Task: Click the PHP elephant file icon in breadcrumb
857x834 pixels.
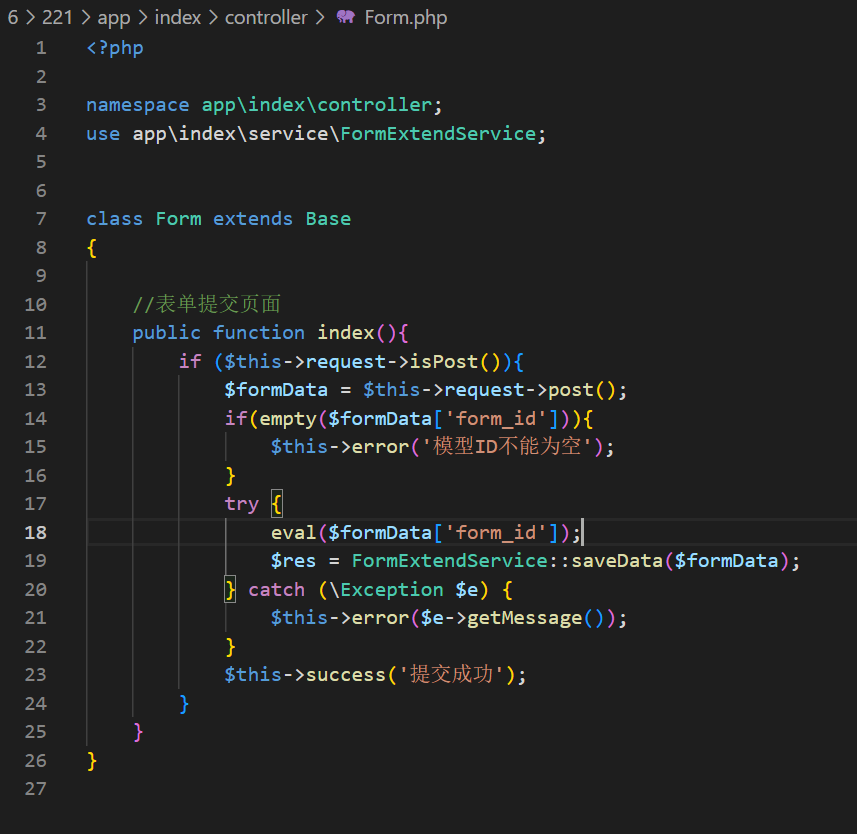Action: [x=345, y=17]
